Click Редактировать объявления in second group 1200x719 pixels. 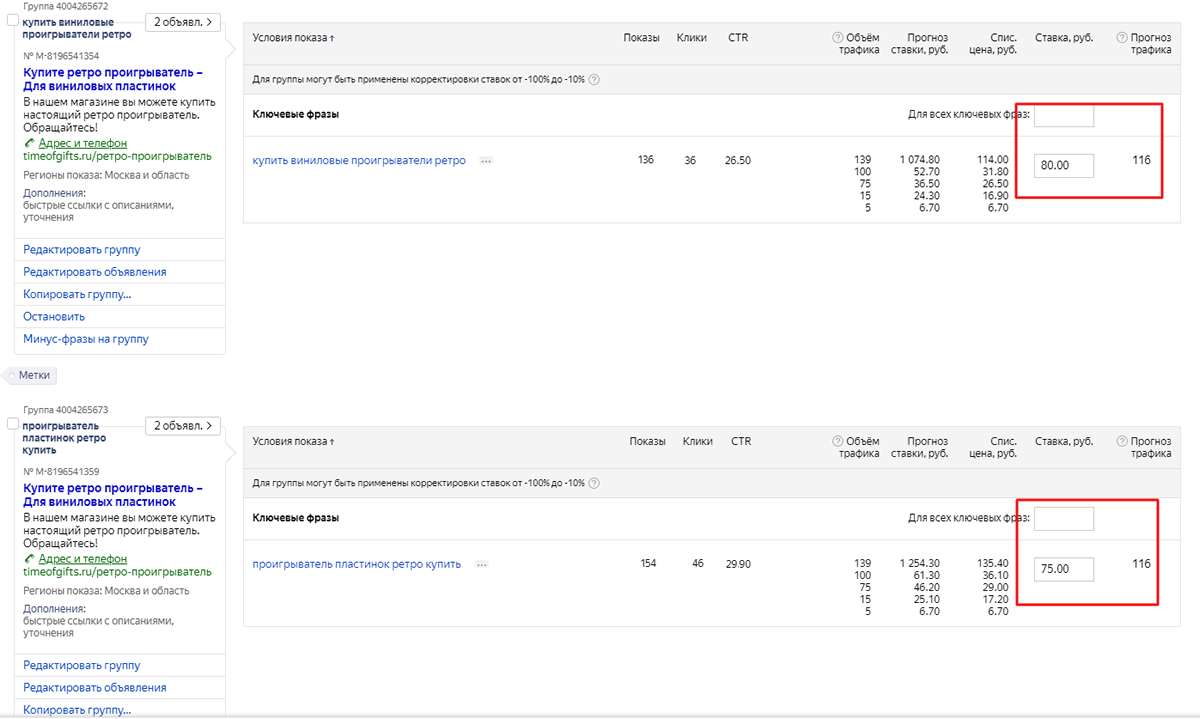95,688
